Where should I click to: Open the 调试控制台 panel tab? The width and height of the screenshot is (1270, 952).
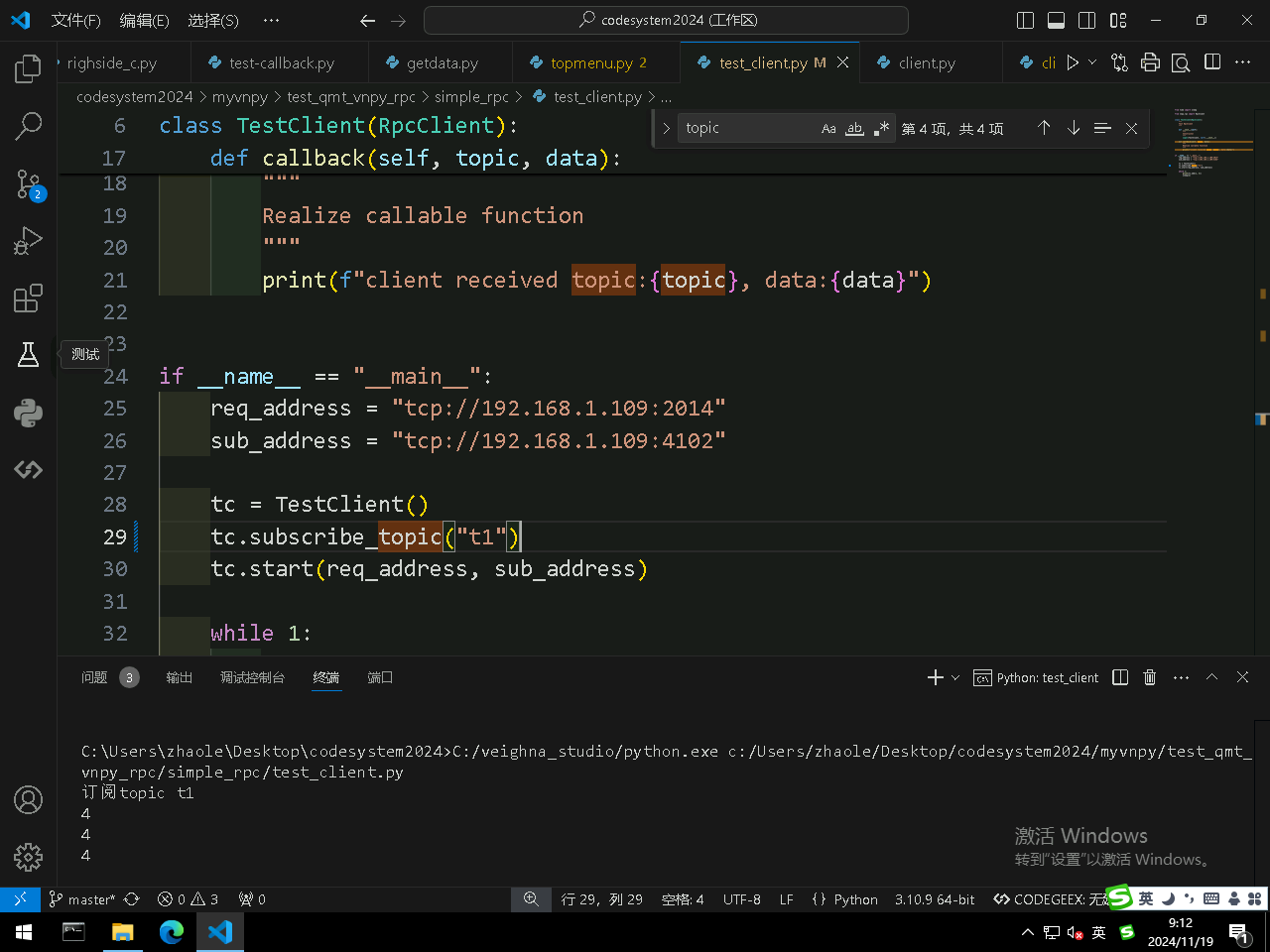[252, 677]
